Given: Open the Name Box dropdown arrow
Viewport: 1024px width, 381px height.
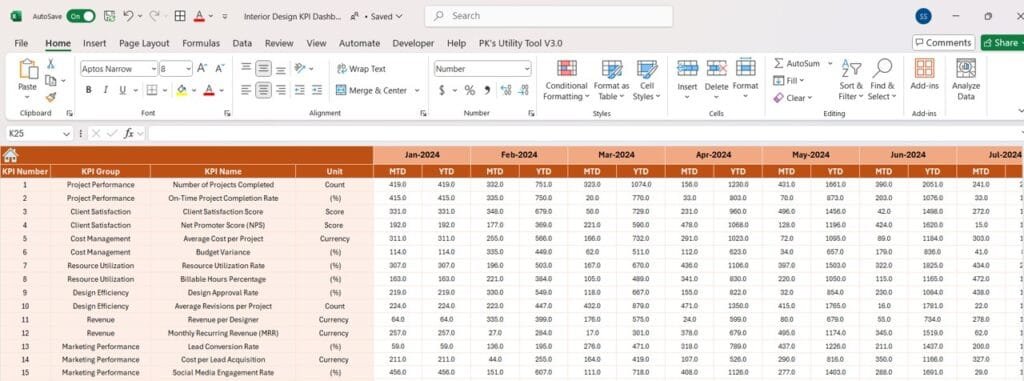Looking at the screenshot, I should click(x=66, y=133).
